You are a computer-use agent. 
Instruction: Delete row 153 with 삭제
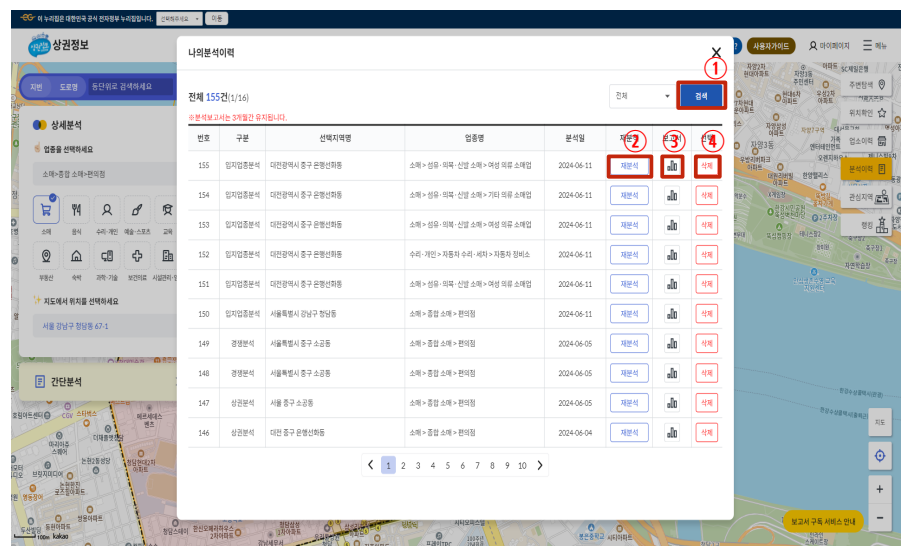click(707, 225)
